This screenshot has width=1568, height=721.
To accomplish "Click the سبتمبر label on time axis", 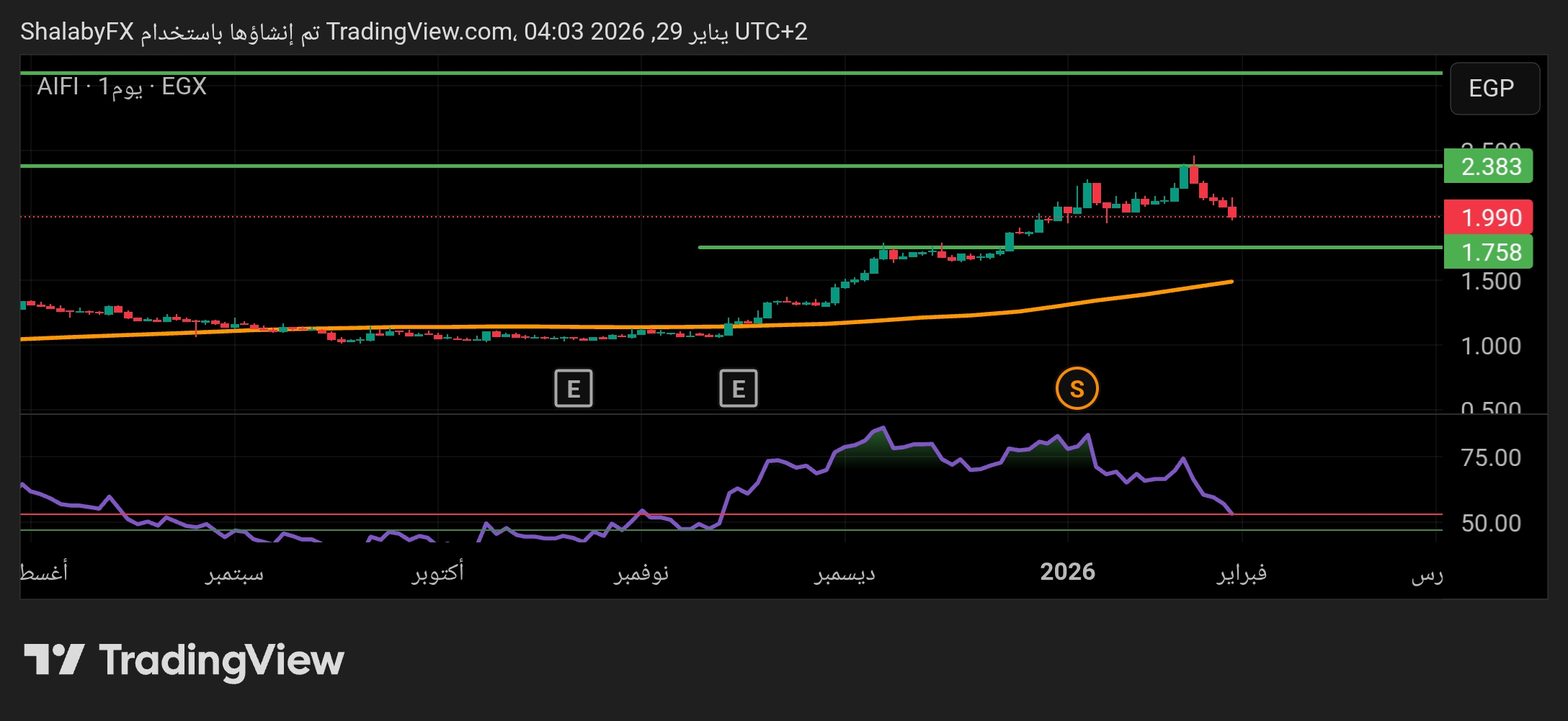I will (x=235, y=573).
